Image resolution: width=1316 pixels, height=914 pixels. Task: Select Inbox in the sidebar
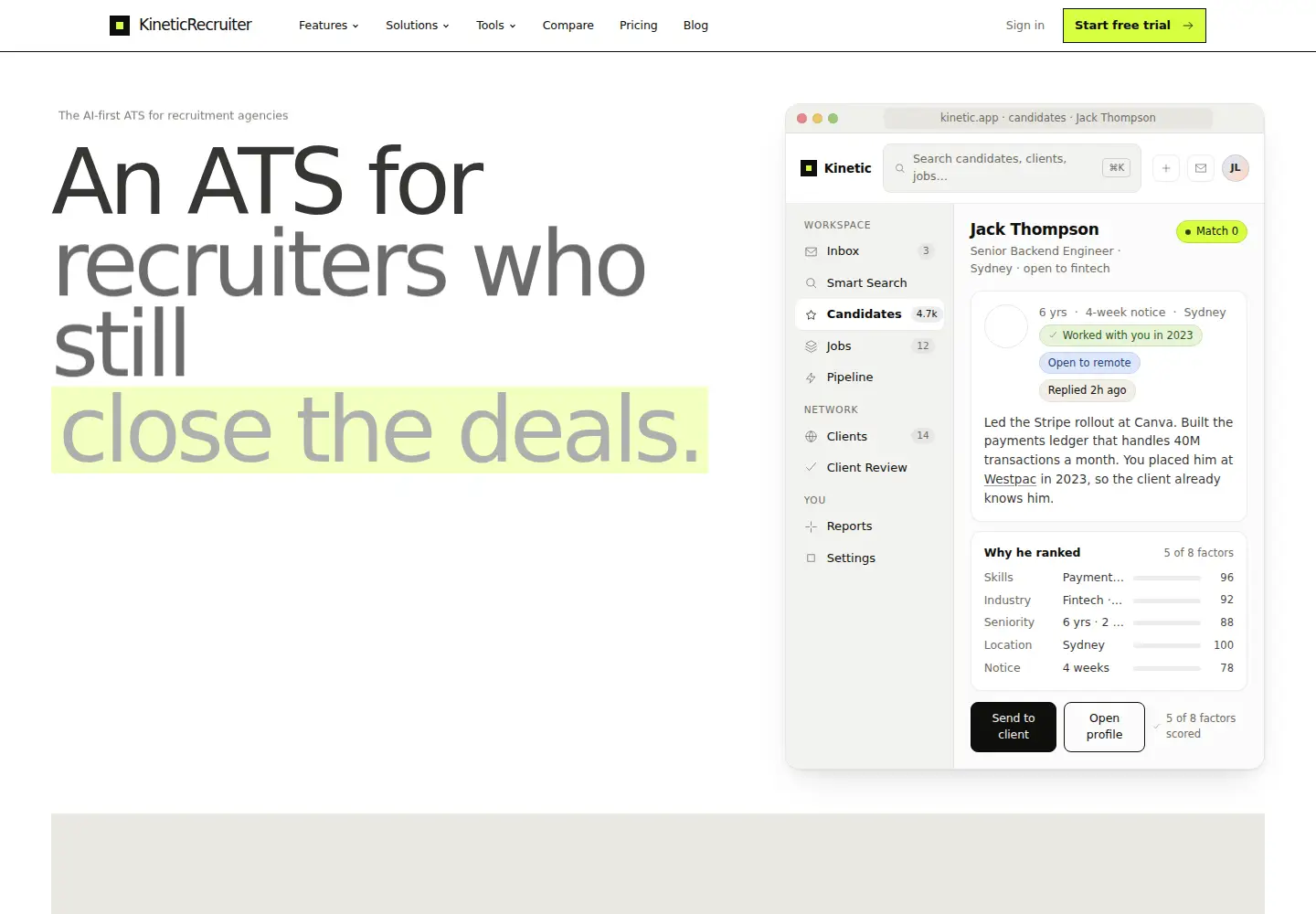[869, 251]
